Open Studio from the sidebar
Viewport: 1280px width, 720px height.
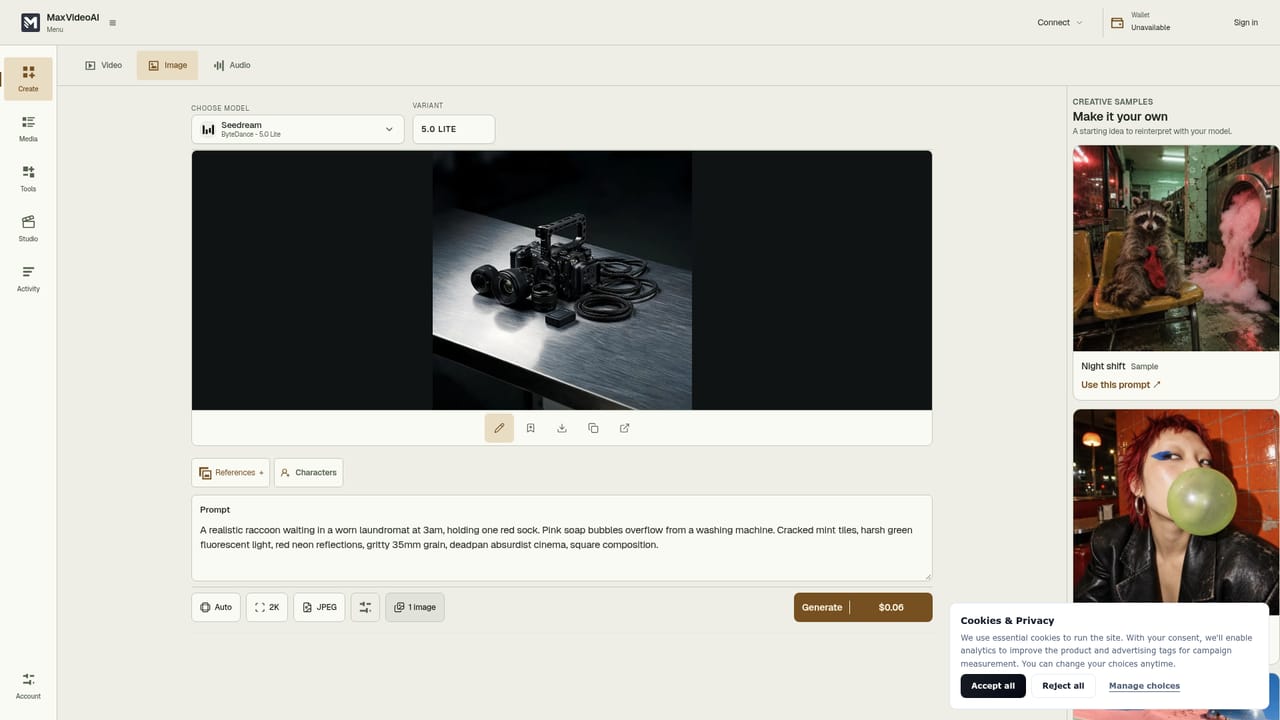(28, 229)
